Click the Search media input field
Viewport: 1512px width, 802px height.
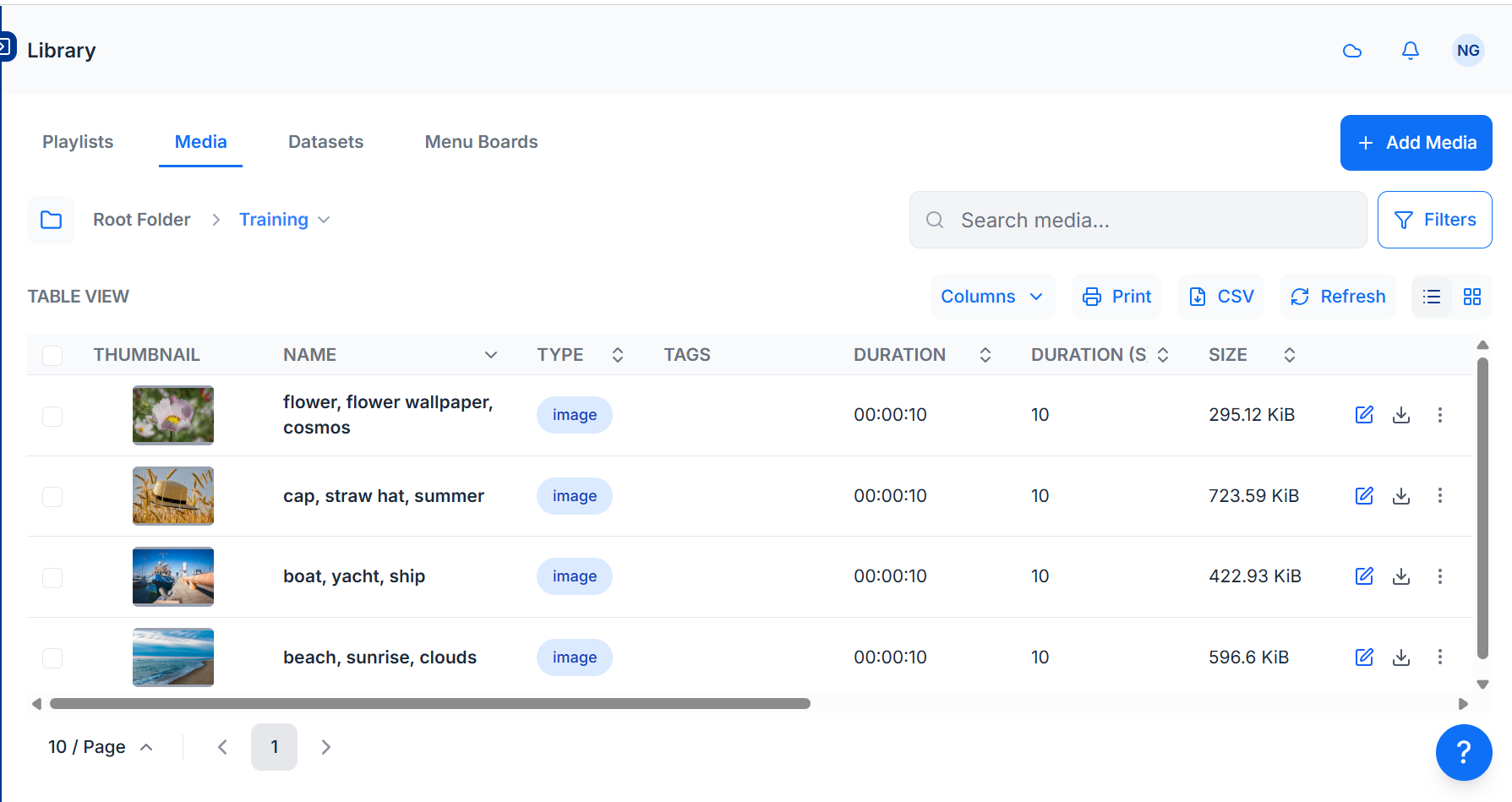(1138, 220)
